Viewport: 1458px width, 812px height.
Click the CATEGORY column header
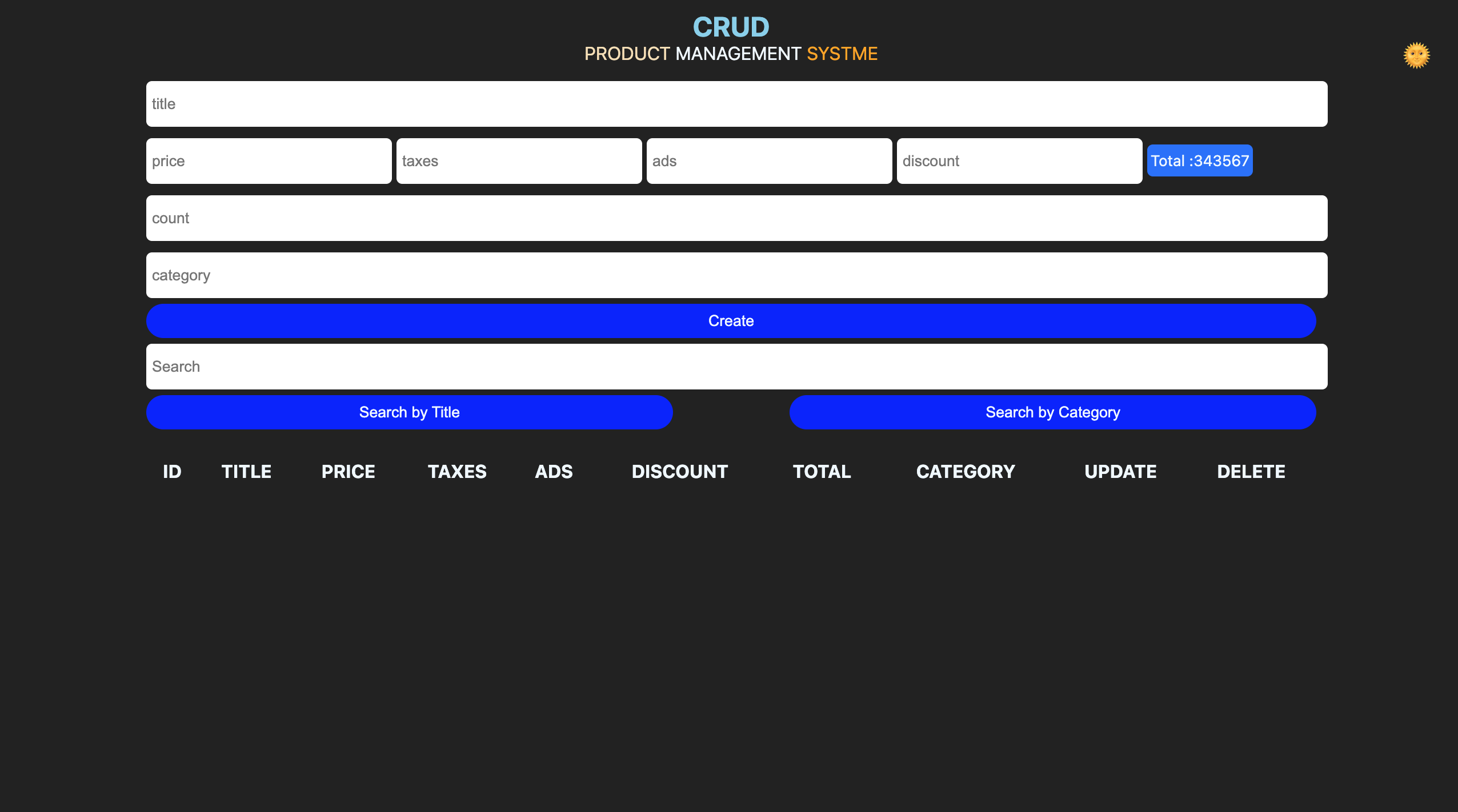(x=965, y=472)
